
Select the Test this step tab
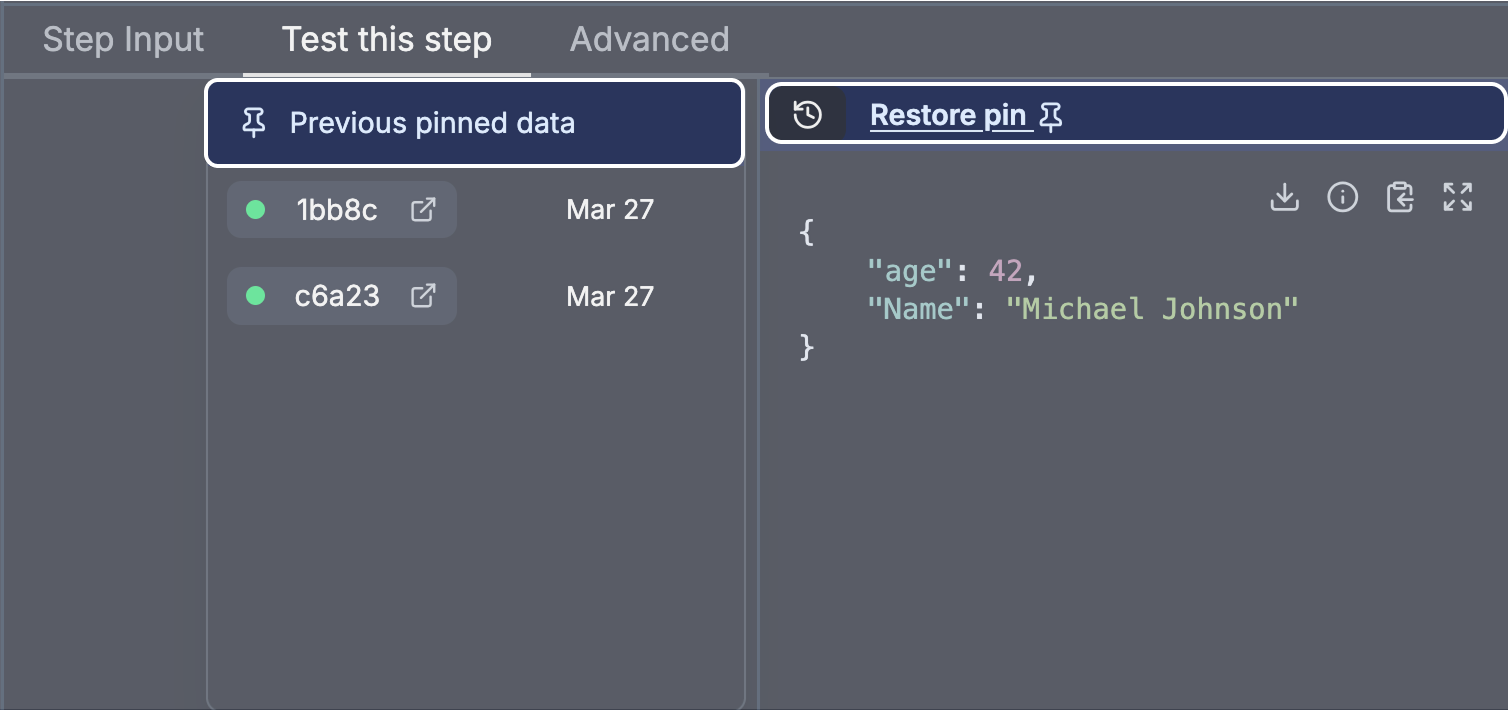tap(386, 39)
